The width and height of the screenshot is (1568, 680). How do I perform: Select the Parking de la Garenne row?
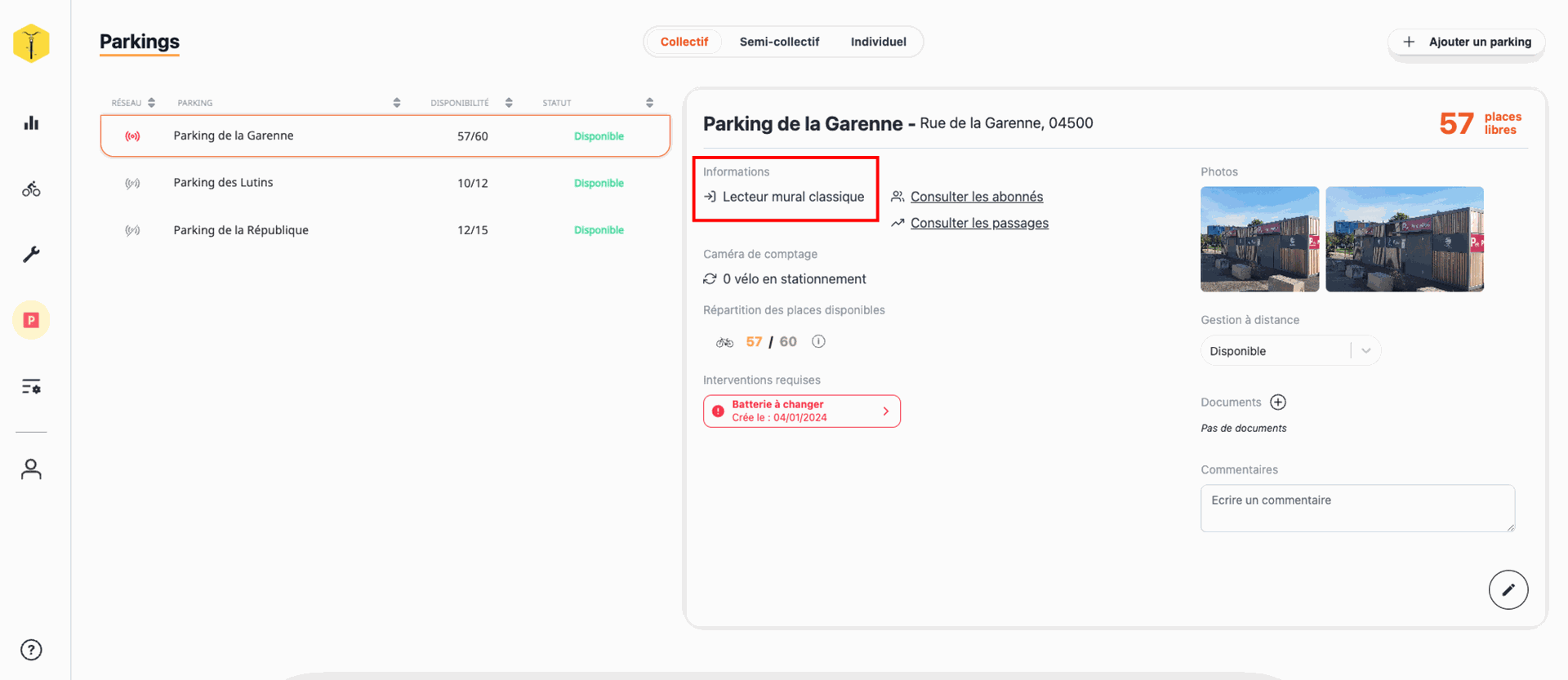pyautogui.click(x=385, y=136)
